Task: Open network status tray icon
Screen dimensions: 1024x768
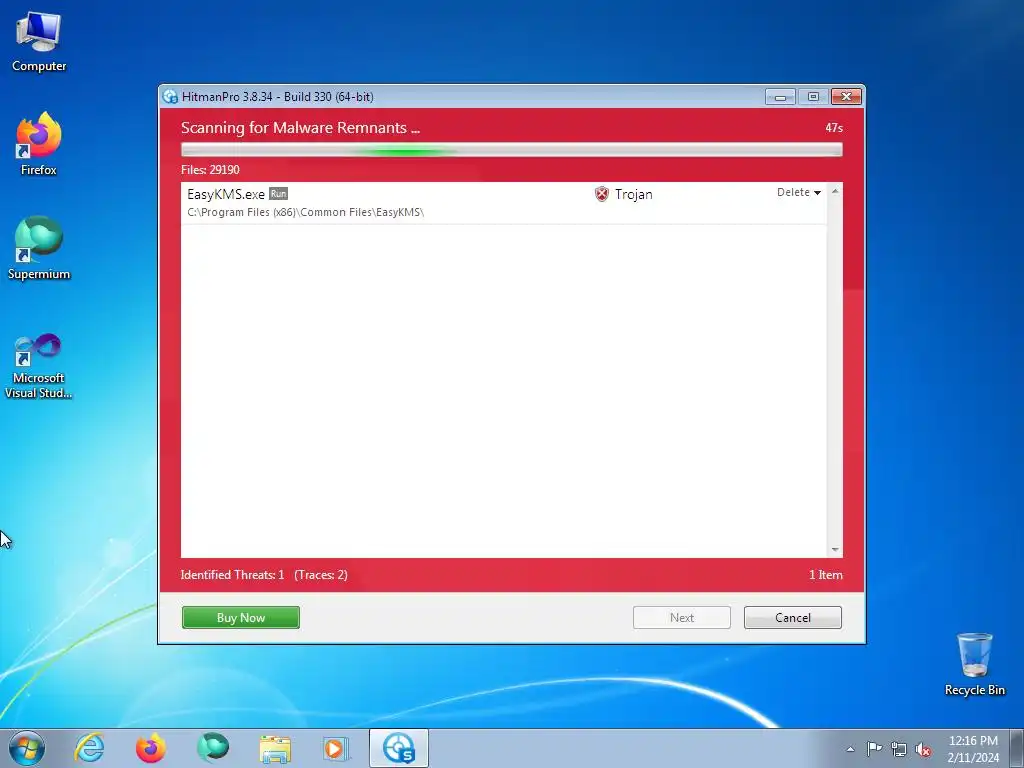Action: (899, 749)
